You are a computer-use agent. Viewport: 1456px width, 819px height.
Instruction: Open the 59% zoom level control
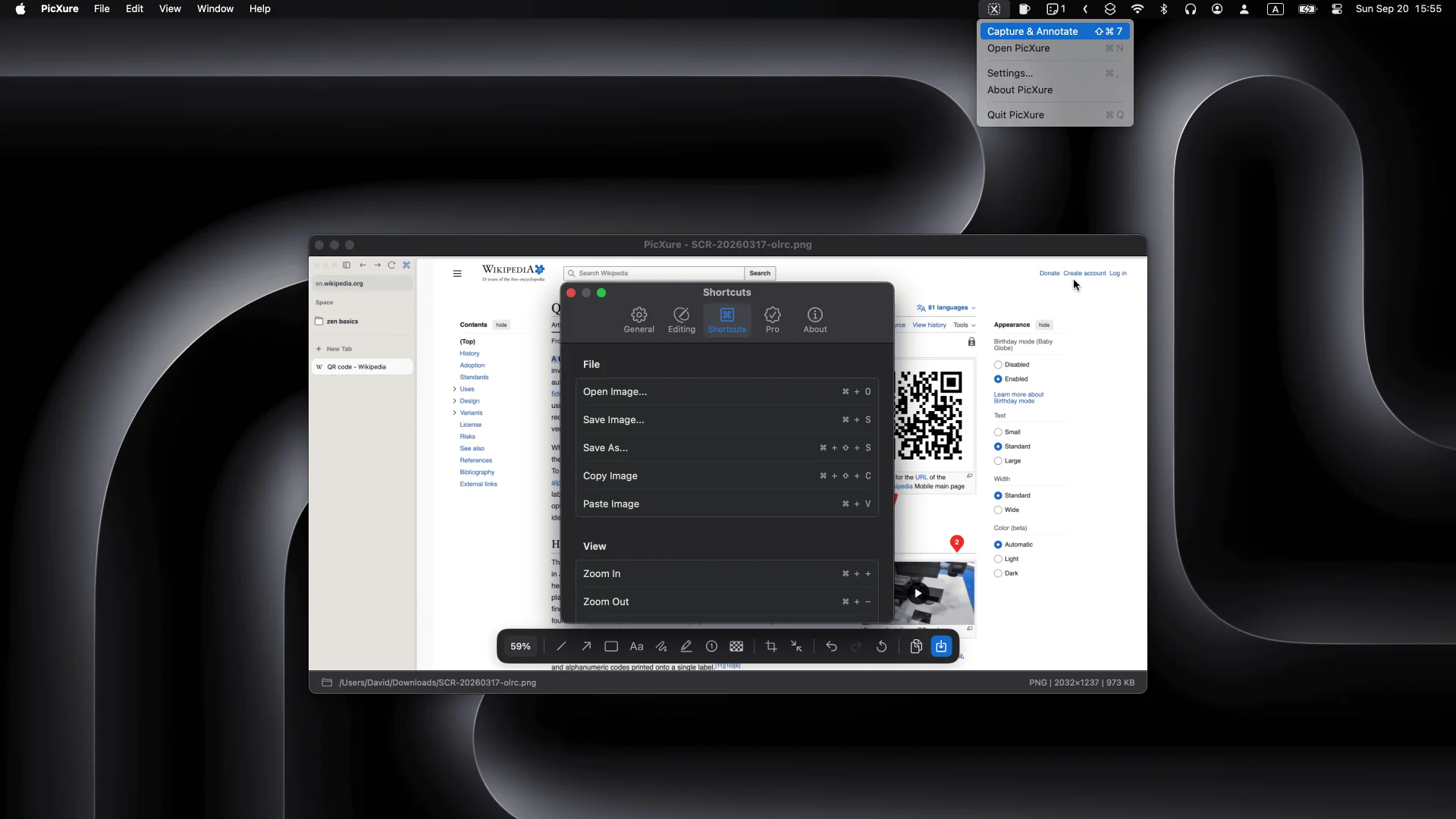click(x=520, y=647)
